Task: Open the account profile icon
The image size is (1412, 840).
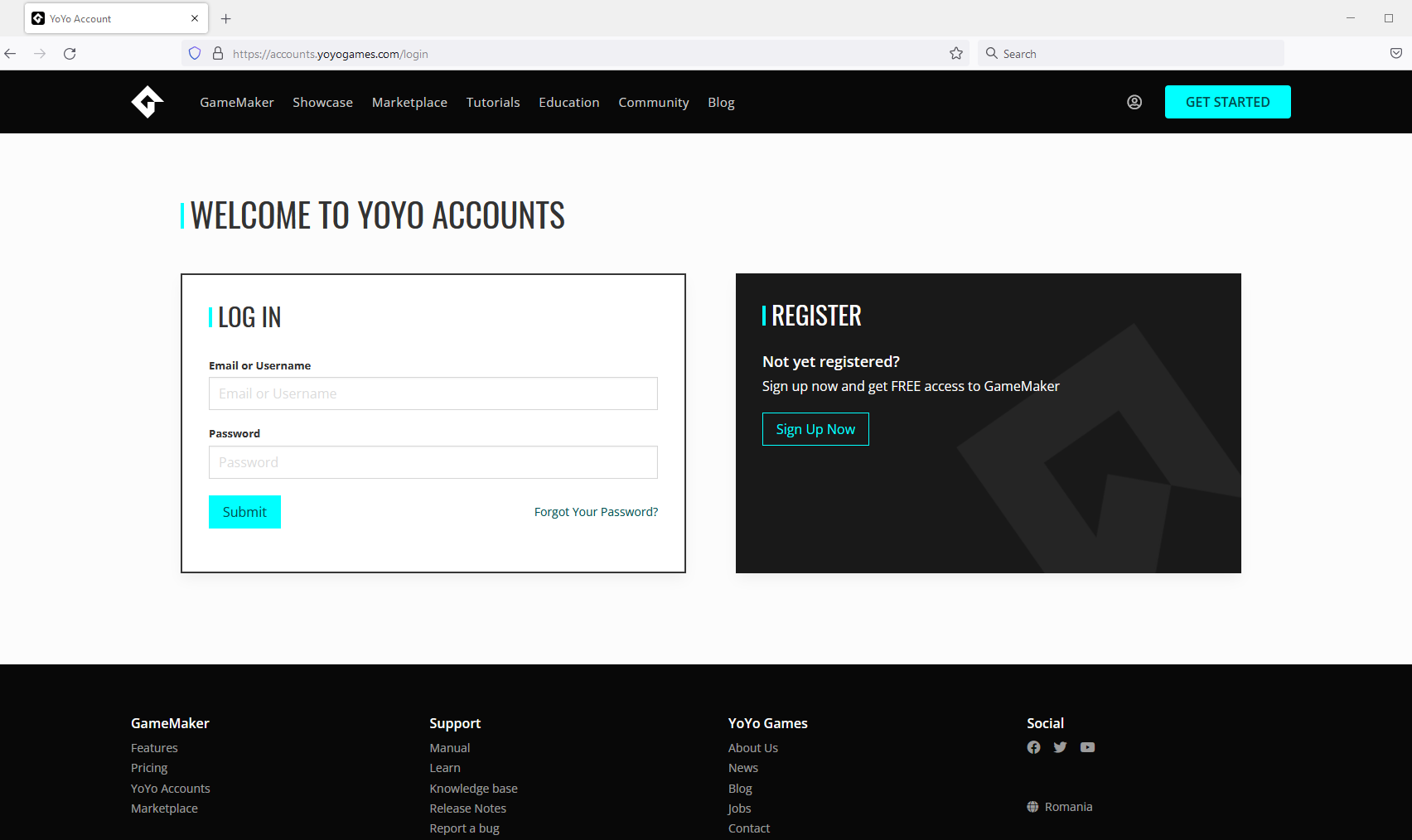Action: (x=1134, y=101)
